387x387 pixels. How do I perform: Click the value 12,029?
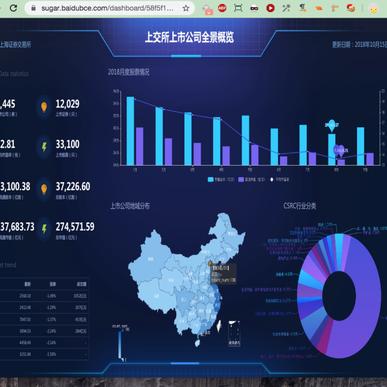[x=67, y=104]
